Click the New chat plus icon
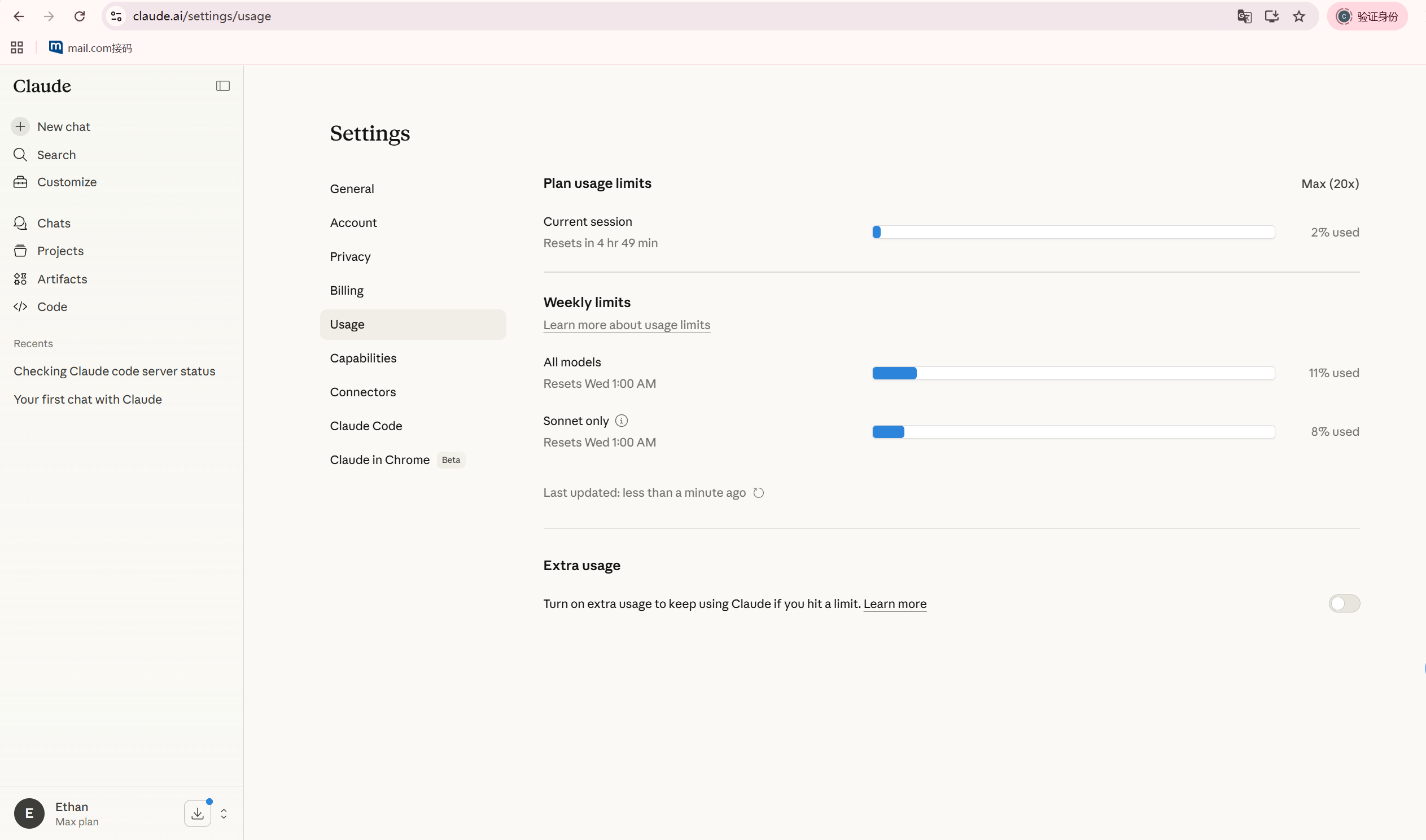 click(20, 126)
